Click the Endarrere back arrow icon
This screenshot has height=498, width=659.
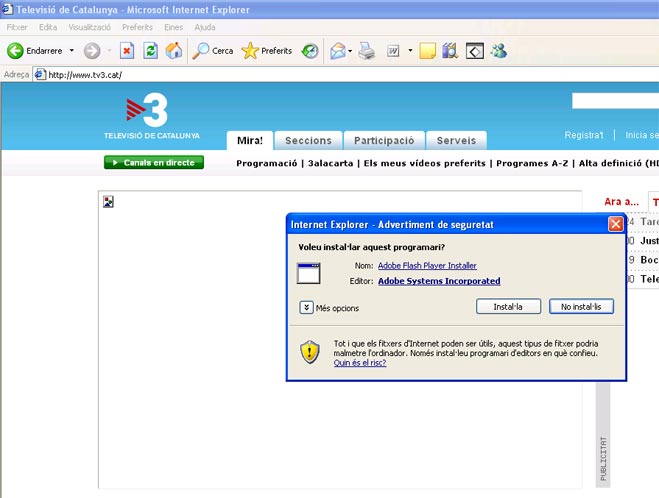pyautogui.click(x=15, y=51)
